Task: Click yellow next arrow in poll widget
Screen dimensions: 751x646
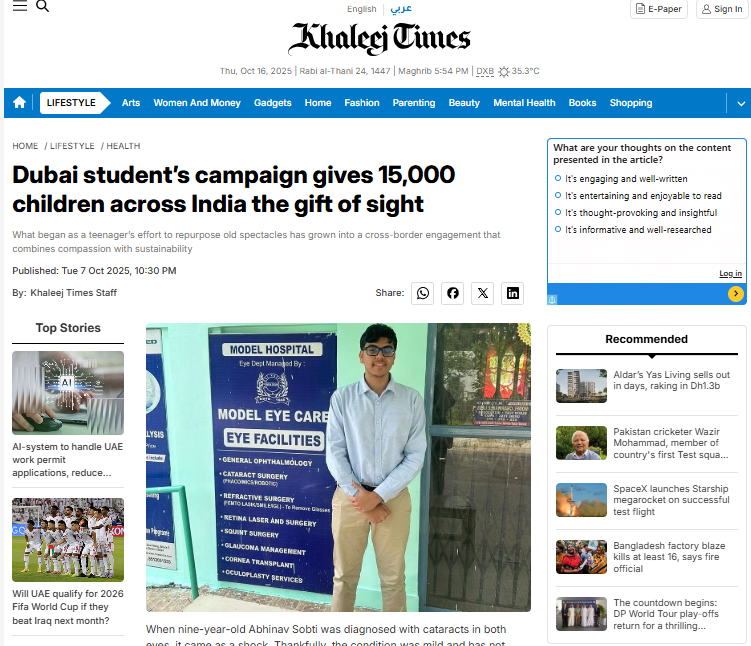Action: coord(736,294)
